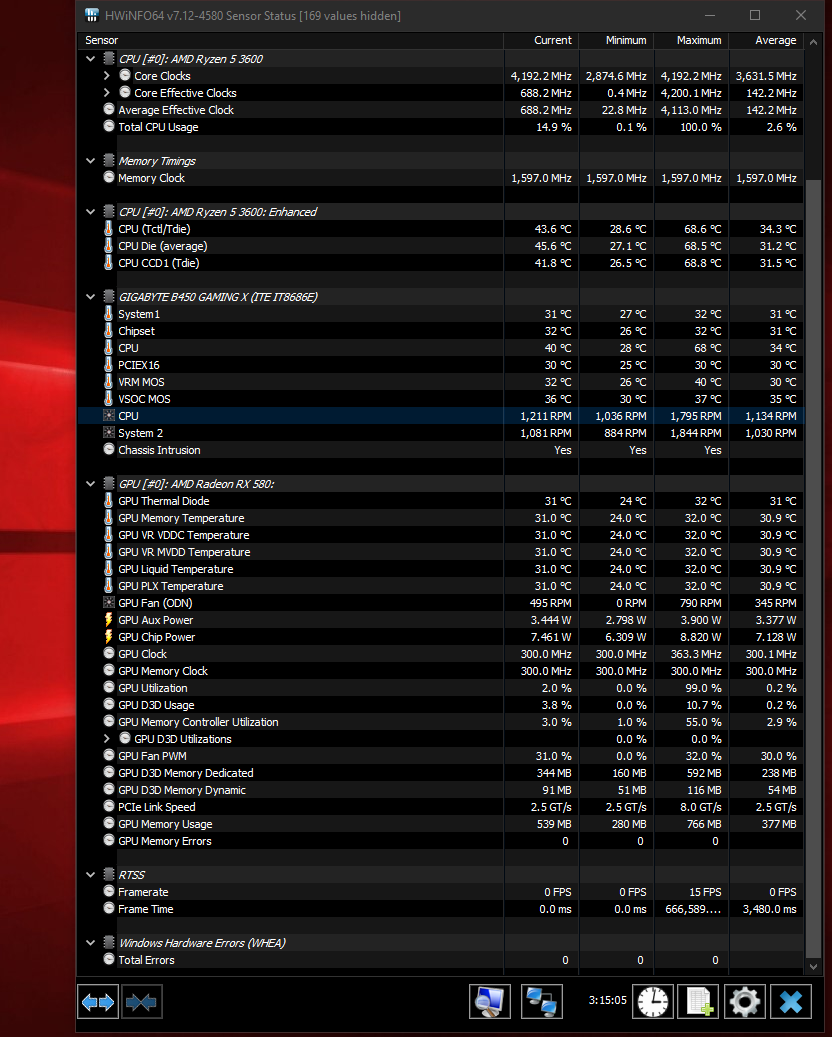Click the Current column header
This screenshot has width=832, height=1037.
tap(542, 40)
